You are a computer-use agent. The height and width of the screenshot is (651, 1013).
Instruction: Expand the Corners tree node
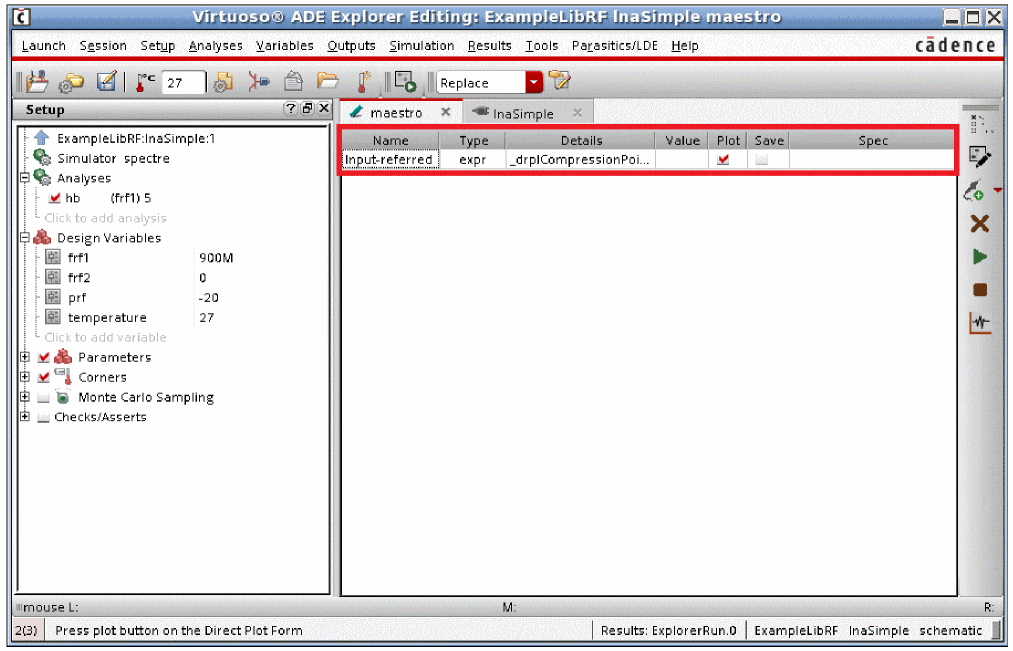[x=25, y=377]
